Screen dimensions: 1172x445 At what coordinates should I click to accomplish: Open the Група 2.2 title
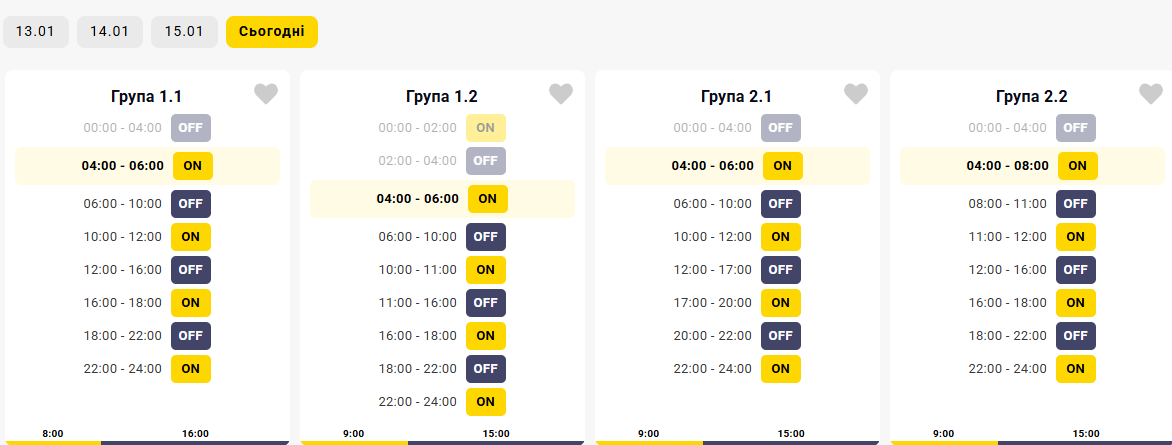[1032, 97]
